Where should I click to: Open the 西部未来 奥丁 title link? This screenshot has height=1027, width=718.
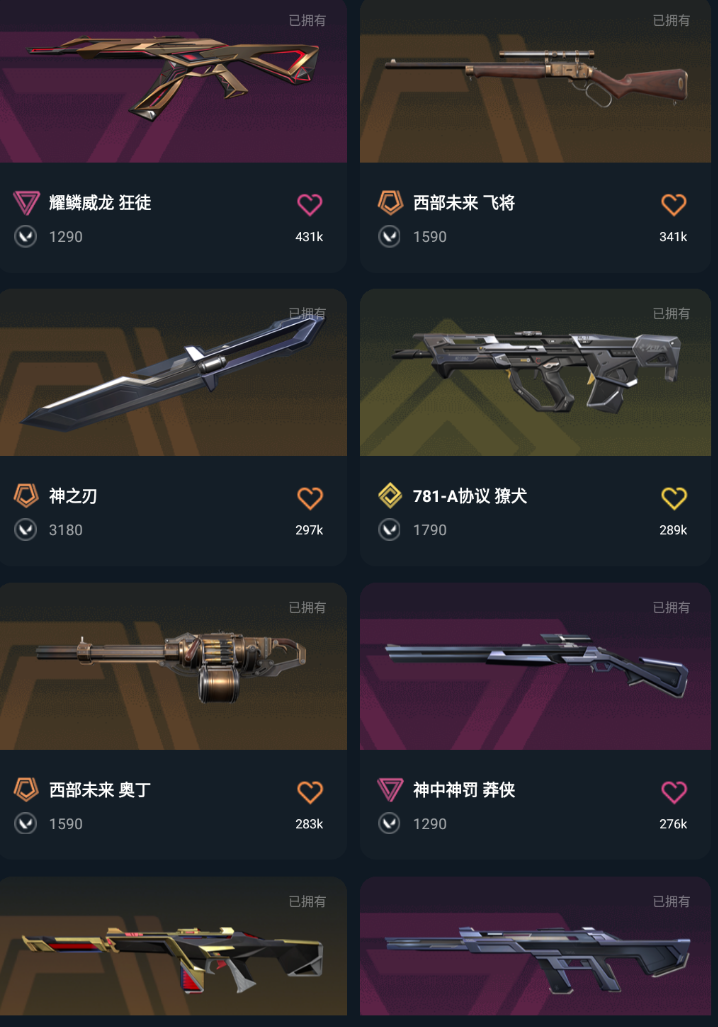tap(100, 790)
